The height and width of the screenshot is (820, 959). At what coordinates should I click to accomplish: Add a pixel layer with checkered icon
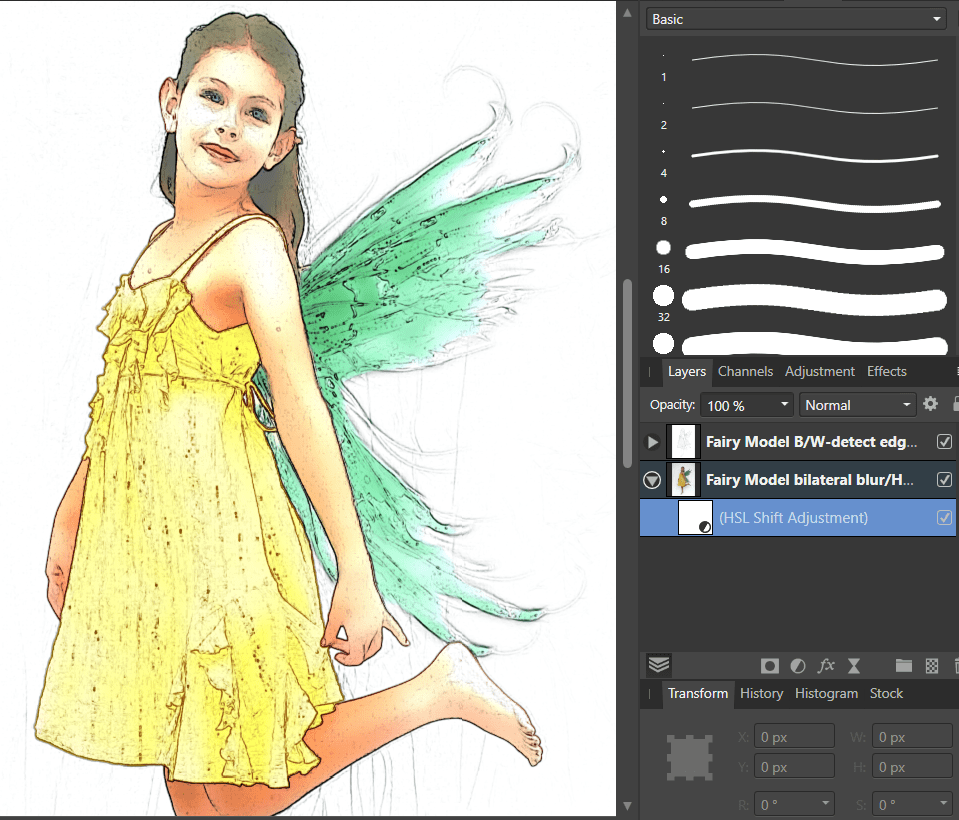pos(932,665)
